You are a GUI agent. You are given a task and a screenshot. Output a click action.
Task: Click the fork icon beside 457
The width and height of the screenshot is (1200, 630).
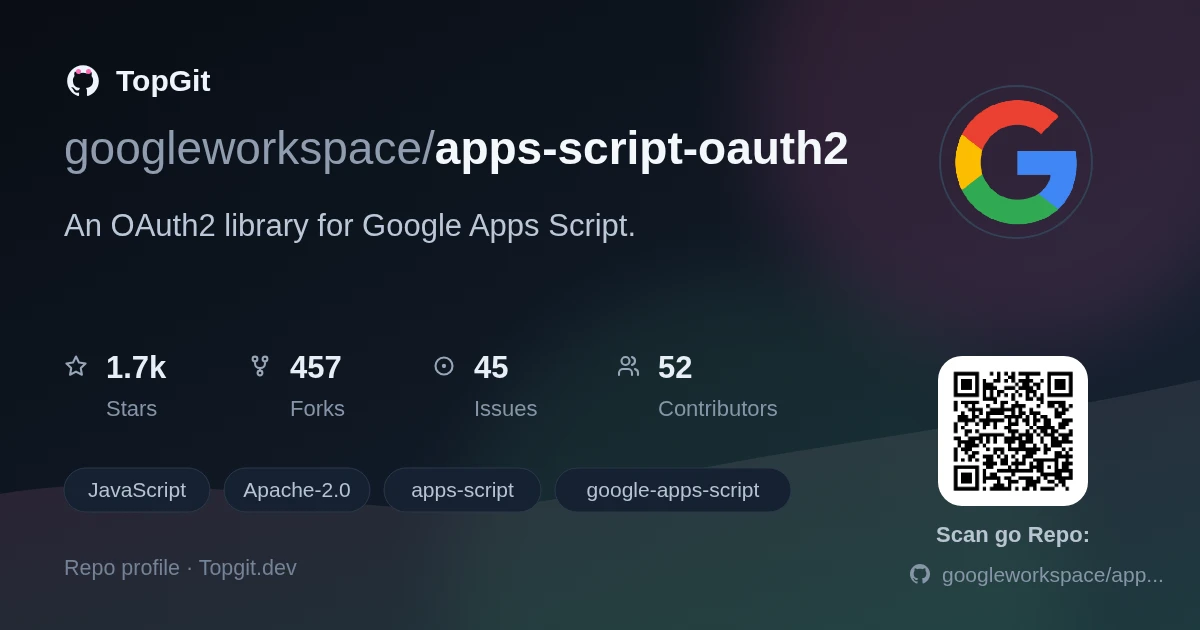point(260,366)
